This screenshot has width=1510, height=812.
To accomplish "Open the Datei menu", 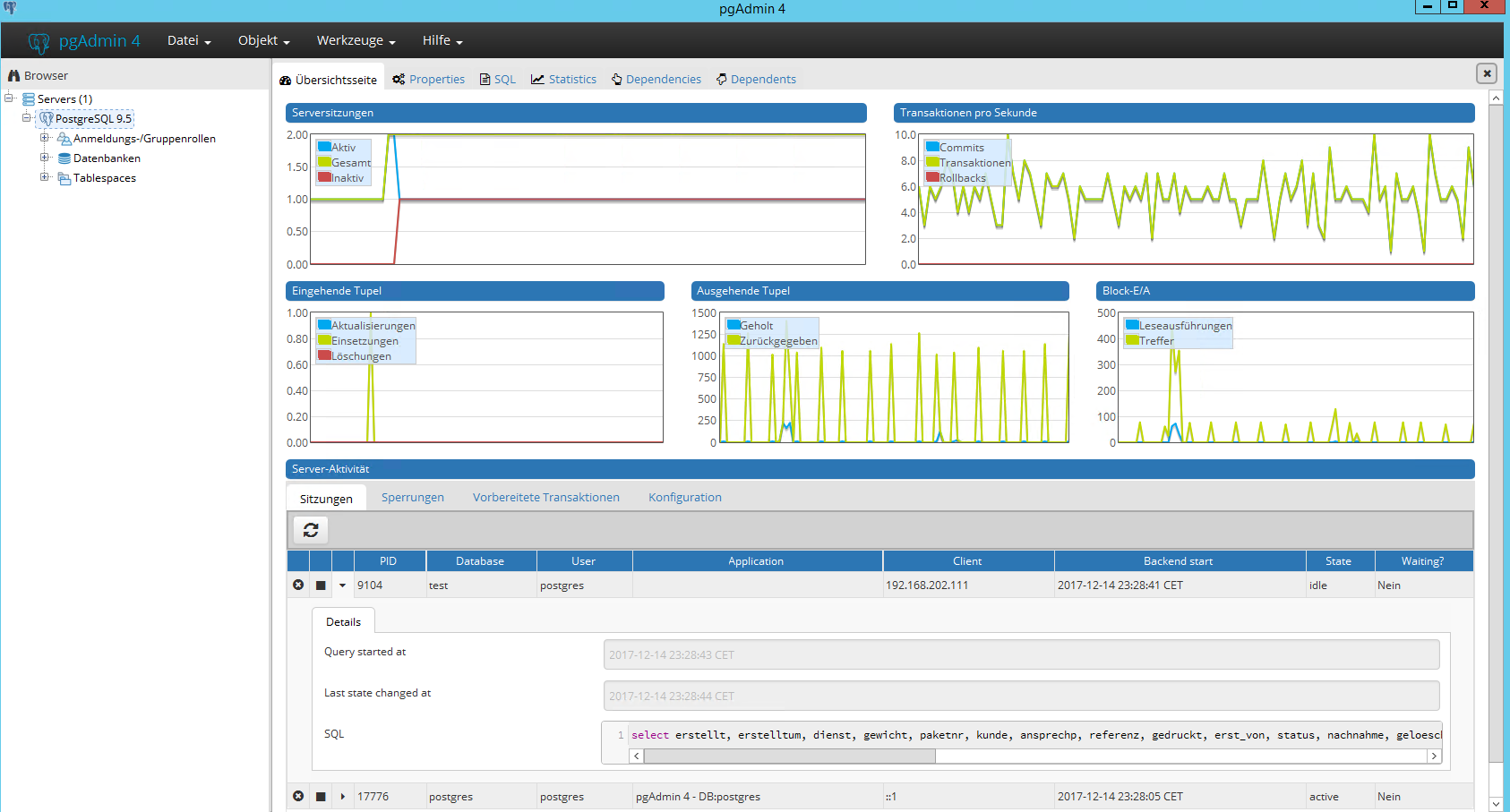I will pyautogui.click(x=189, y=40).
